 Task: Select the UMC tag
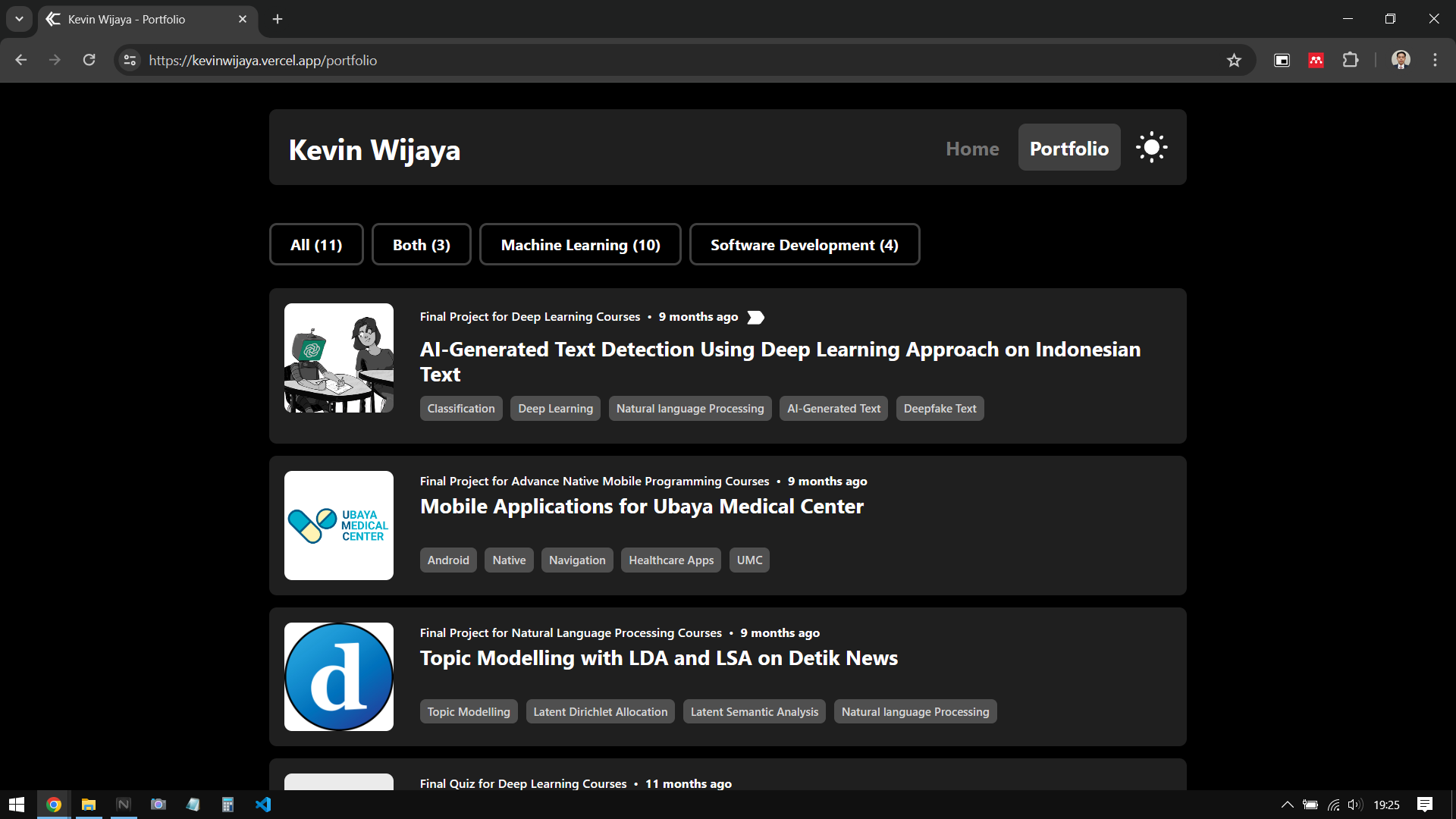(749, 560)
